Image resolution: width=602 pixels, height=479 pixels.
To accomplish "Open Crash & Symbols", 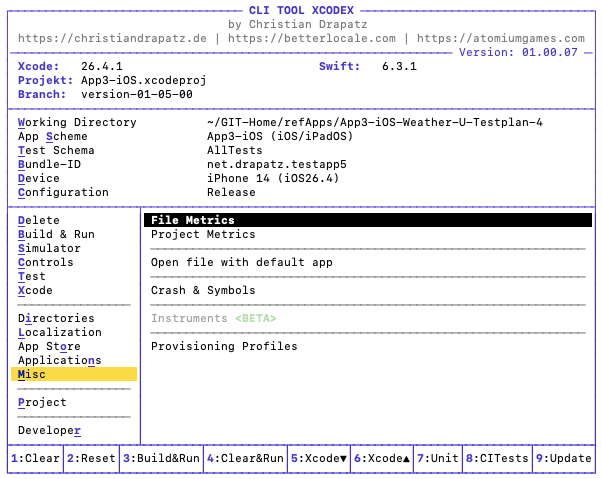I will 203,290.
